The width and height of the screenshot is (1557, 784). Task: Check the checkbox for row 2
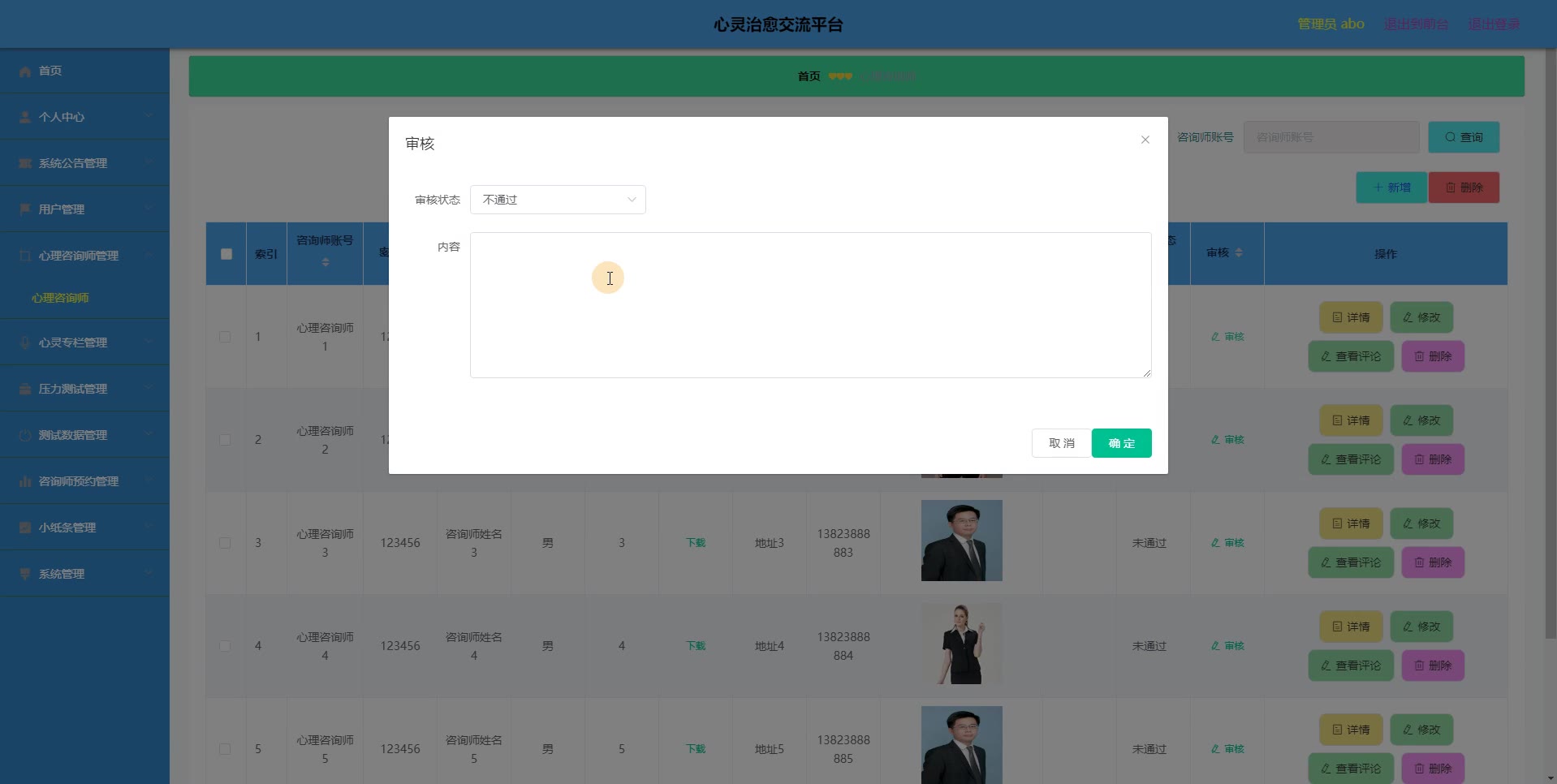[x=225, y=440]
